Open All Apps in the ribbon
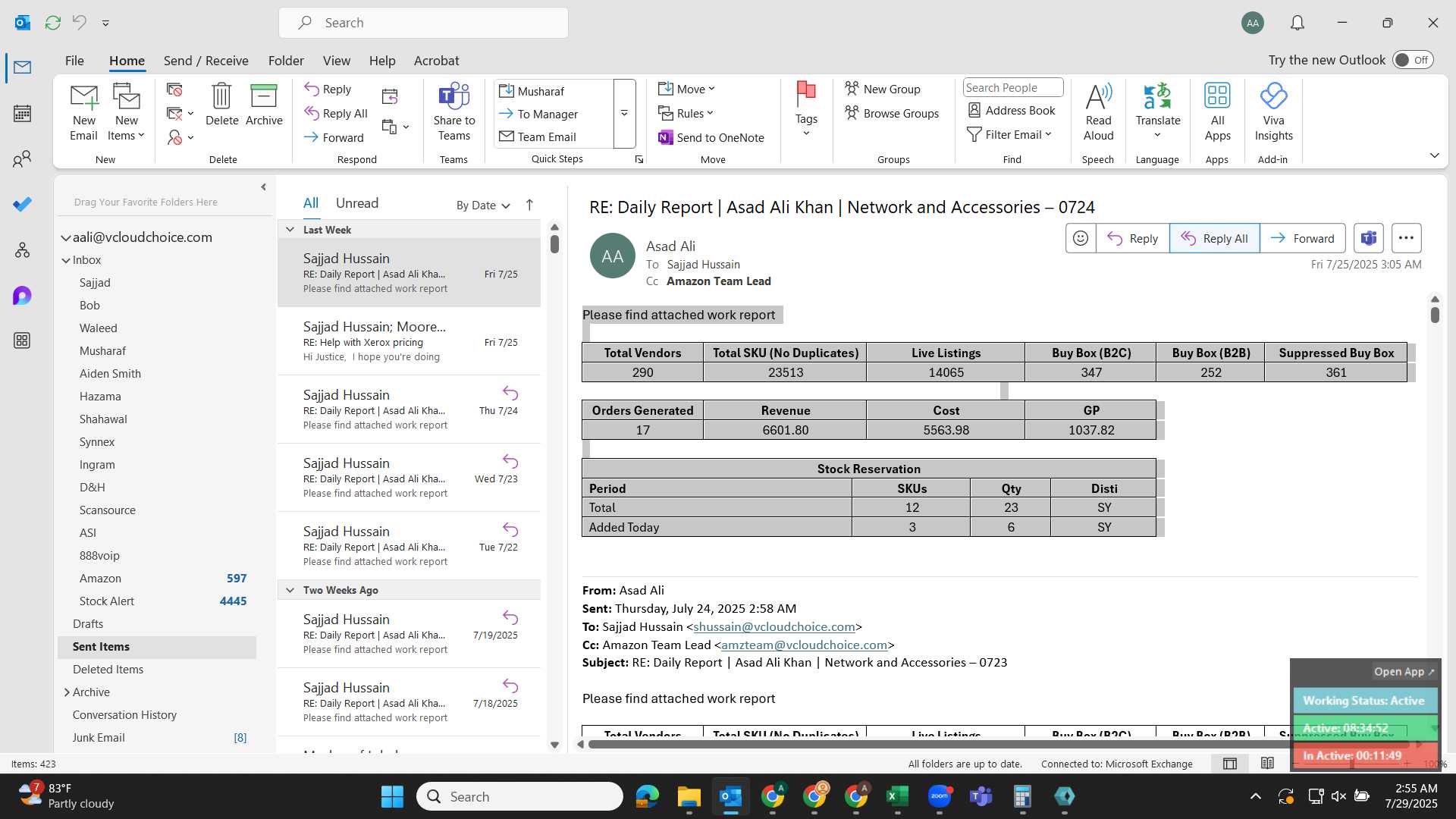The image size is (1456, 819). (1217, 112)
